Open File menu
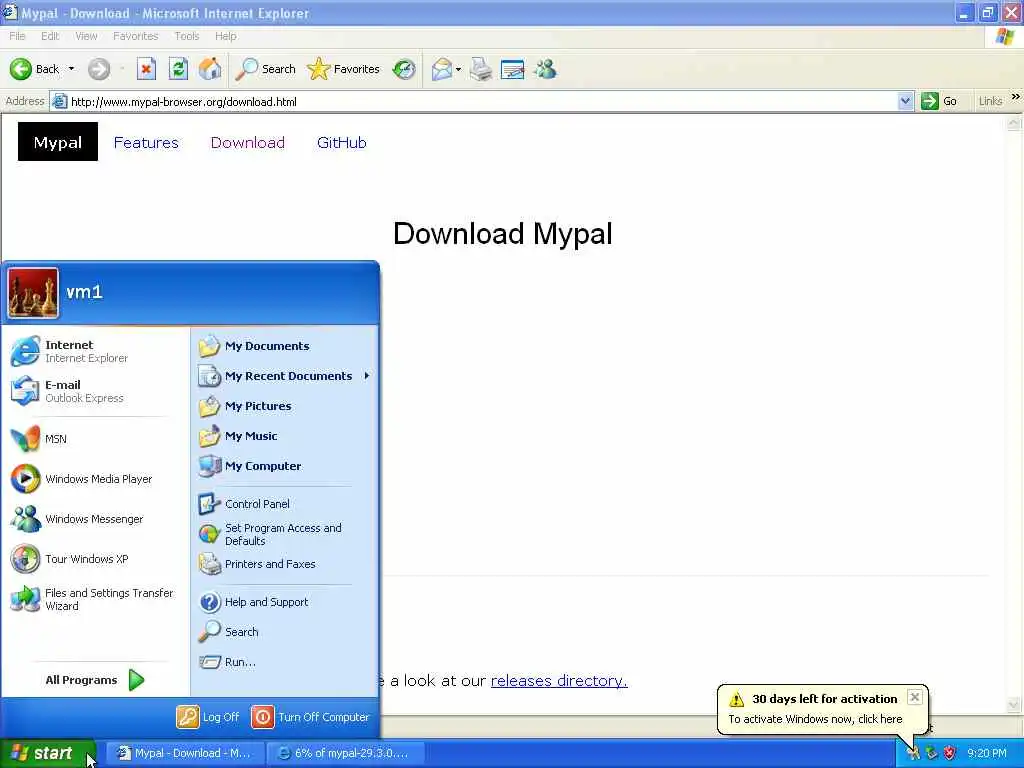1024x768 pixels. click(x=18, y=36)
